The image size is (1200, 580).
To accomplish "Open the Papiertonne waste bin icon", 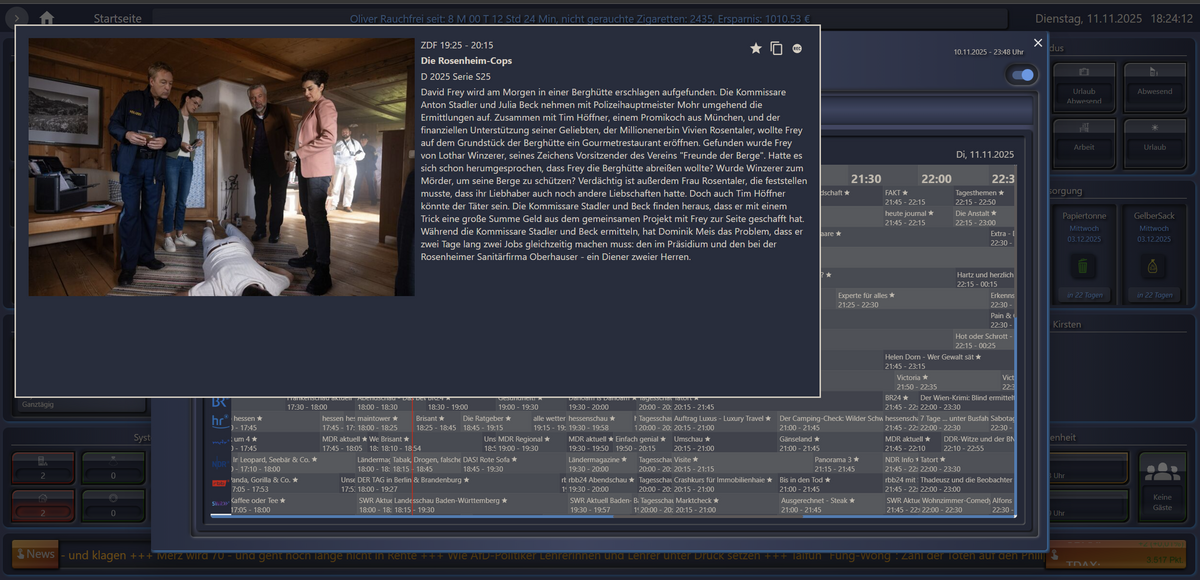I will [1083, 267].
